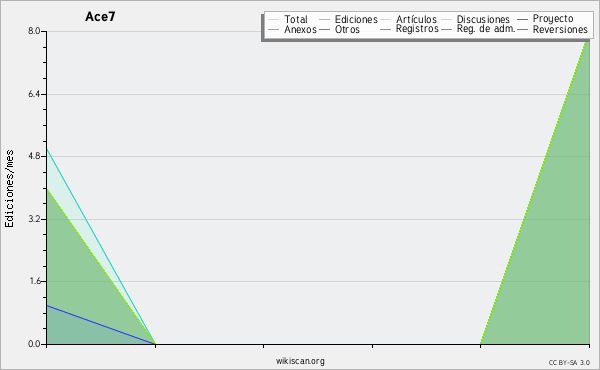Viewport: 600px width, 370px height.
Task: Click the '8.0' y-axis tick label
Action: coord(34,31)
